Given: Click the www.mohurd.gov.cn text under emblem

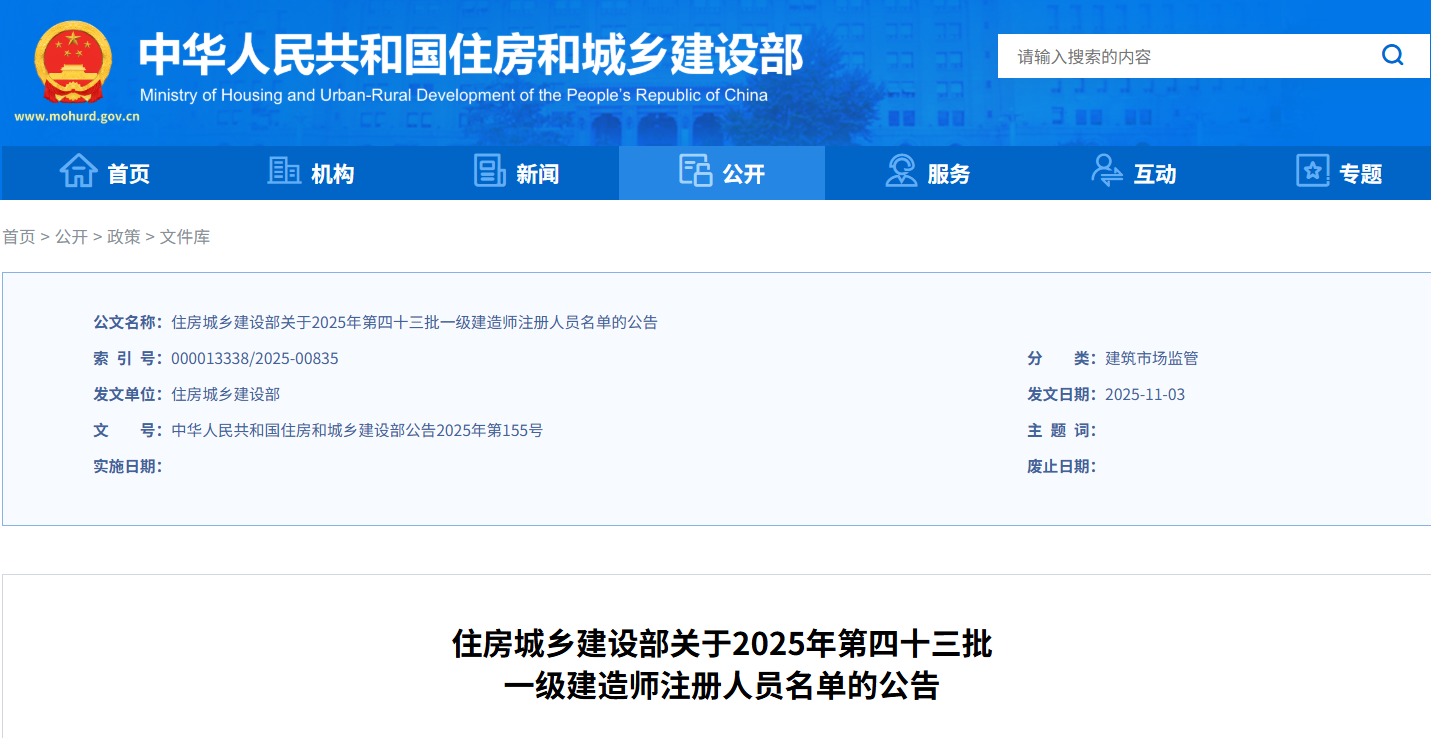Looking at the screenshot, I should (77, 116).
